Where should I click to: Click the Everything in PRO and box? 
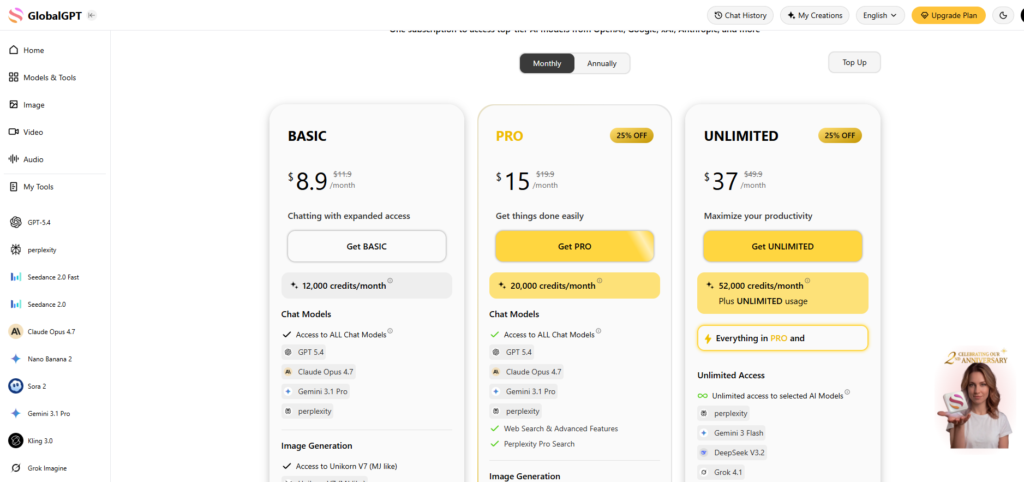point(782,338)
